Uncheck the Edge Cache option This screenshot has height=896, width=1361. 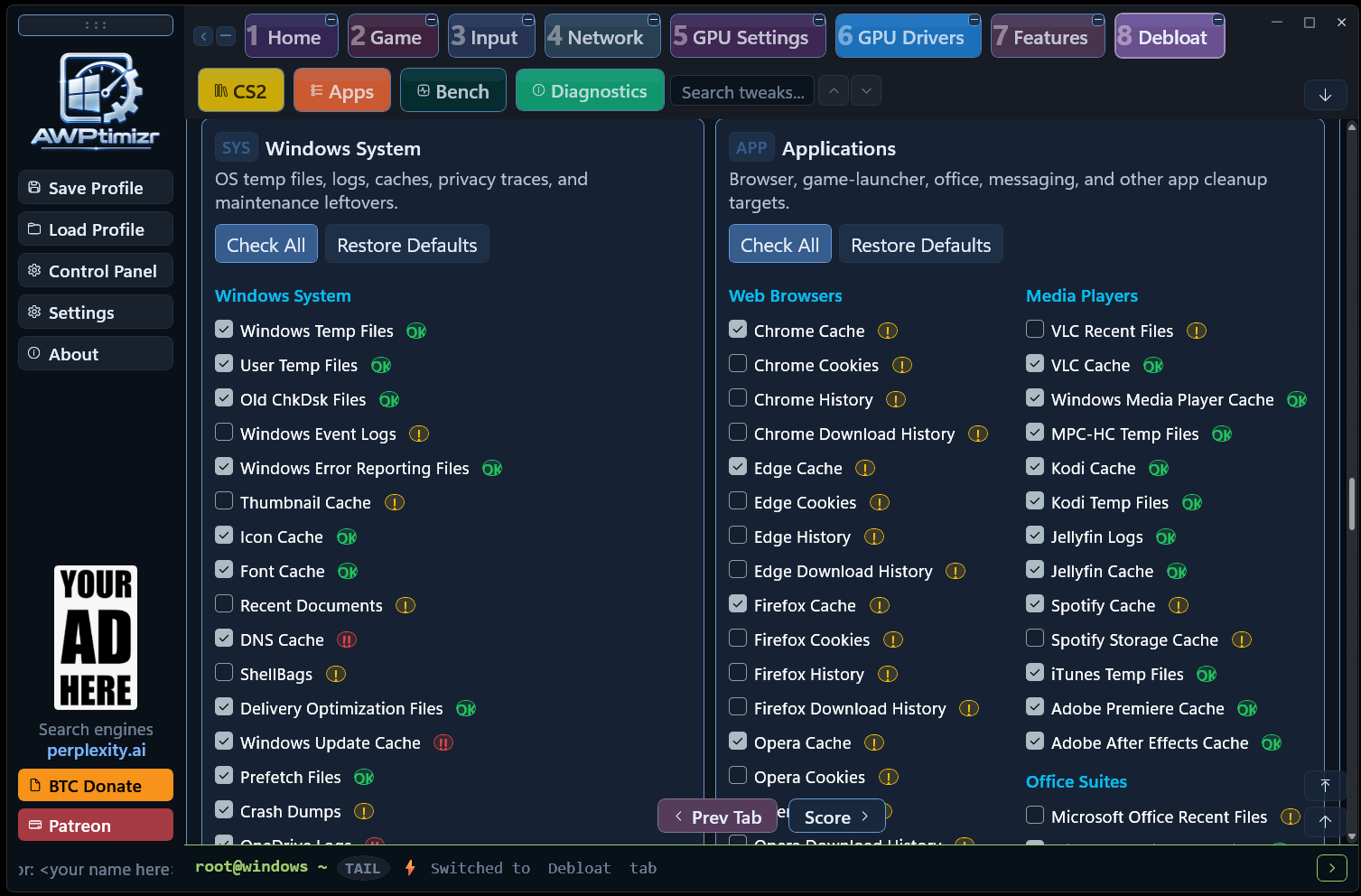pyautogui.click(x=738, y=467)
